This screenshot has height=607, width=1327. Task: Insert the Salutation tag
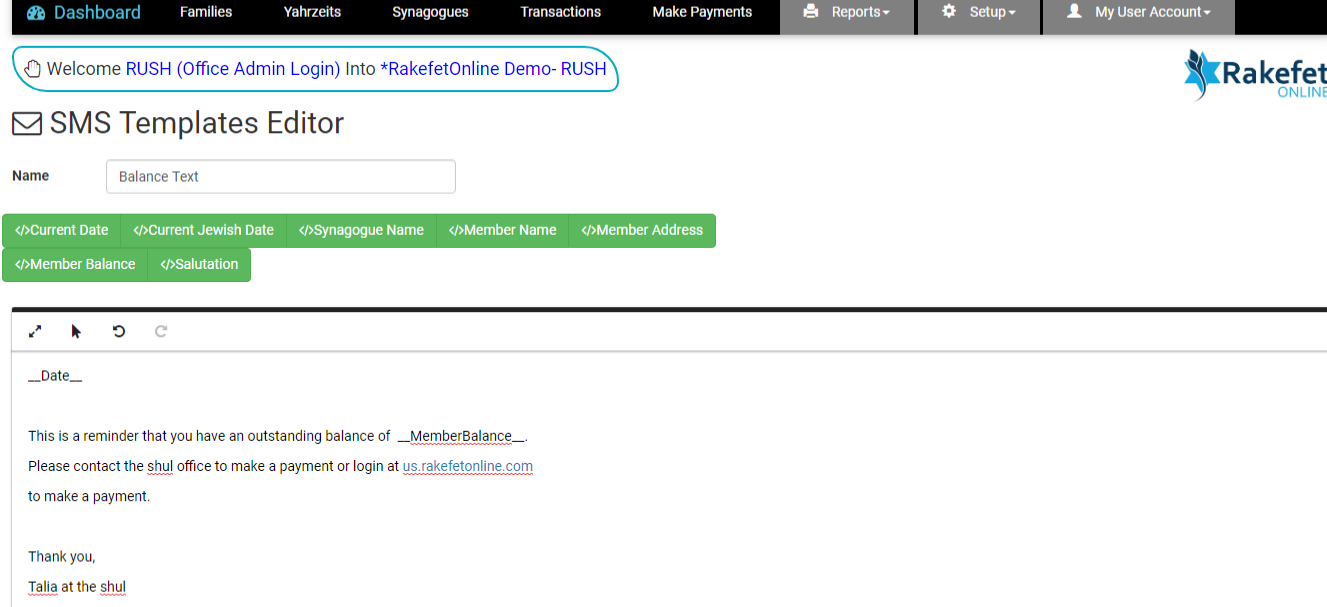coord(199,265)
